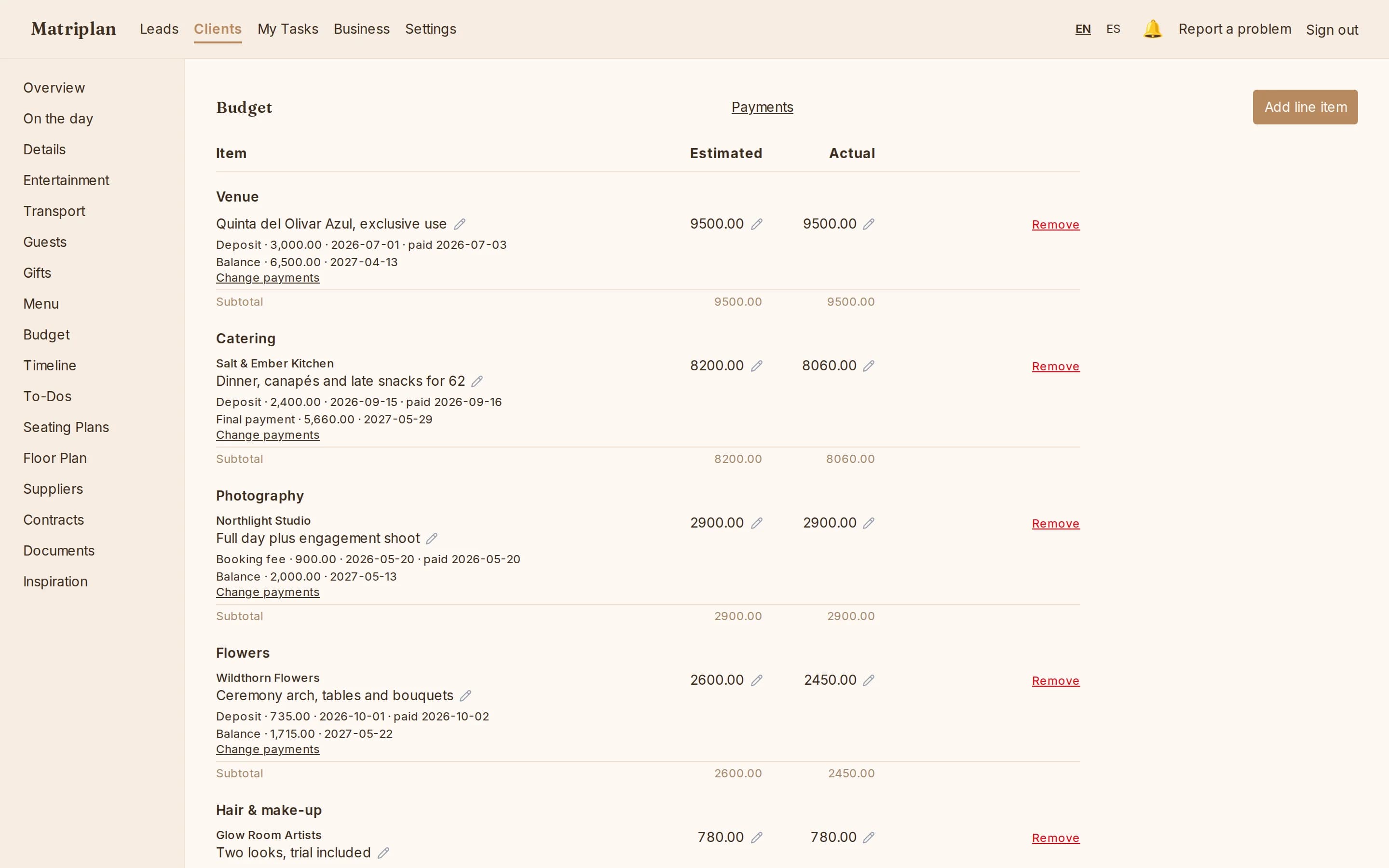Edit Hair & make-up actual 780.00 pencil

[869, 838]
